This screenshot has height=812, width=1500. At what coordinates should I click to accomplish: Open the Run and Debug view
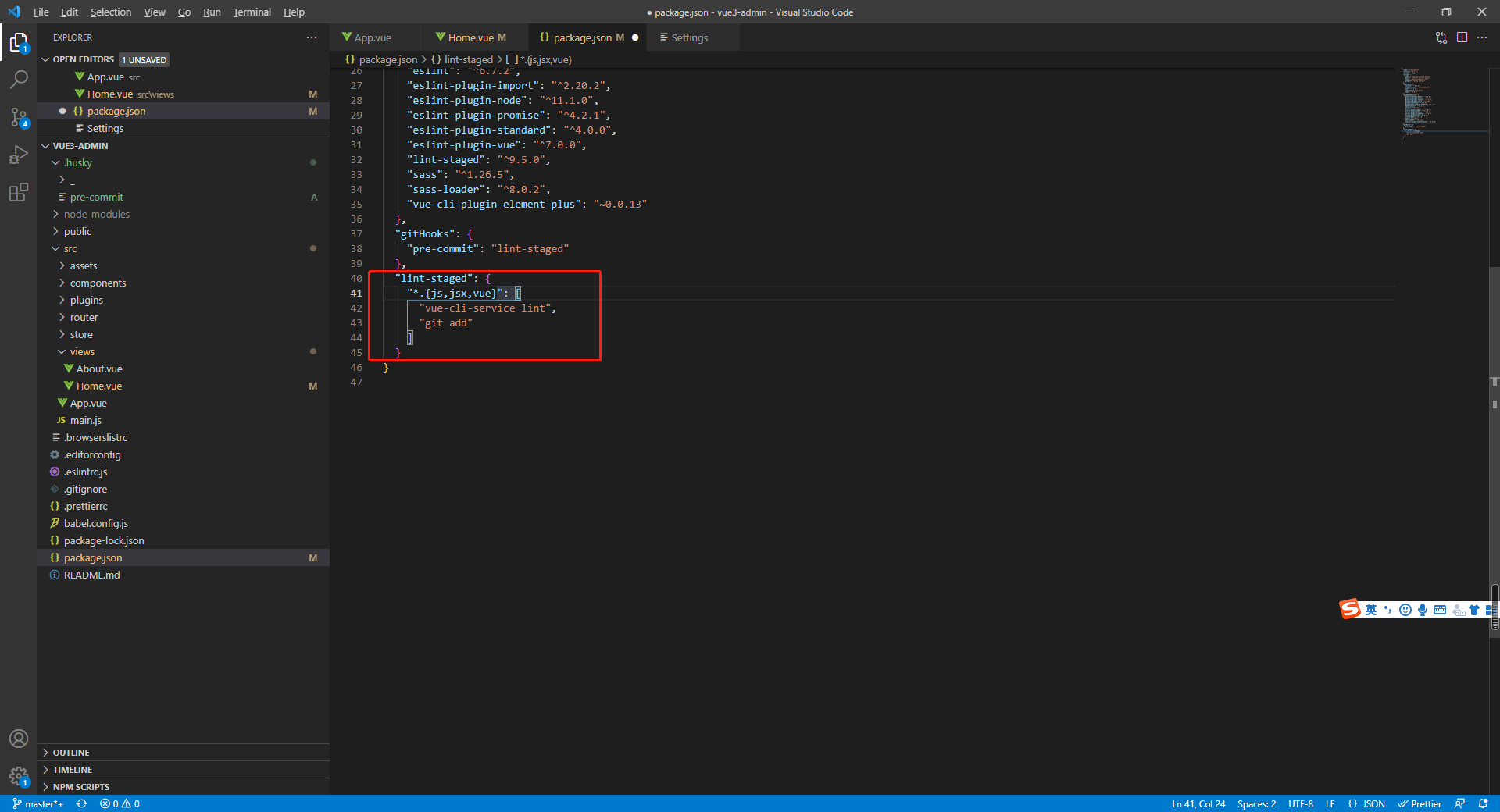pyautogui.click(x=19, y=155)
